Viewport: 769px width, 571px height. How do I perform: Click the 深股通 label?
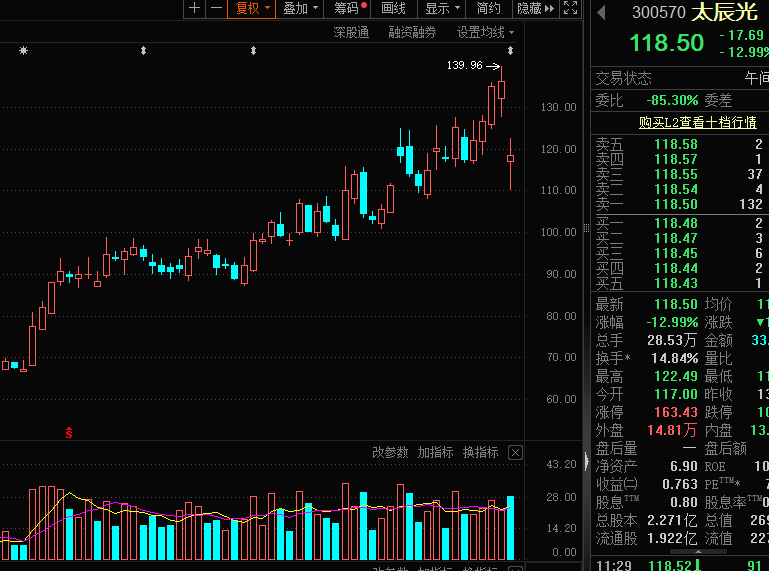(351, 32)
